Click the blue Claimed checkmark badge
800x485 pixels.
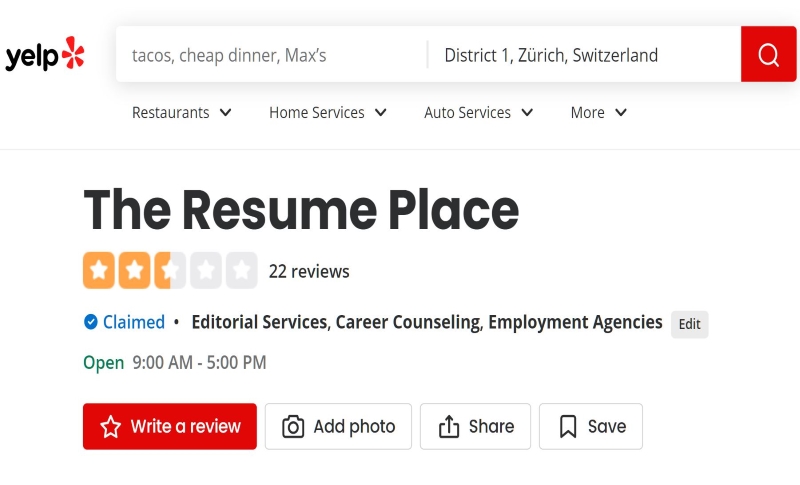tap(90, 322)
